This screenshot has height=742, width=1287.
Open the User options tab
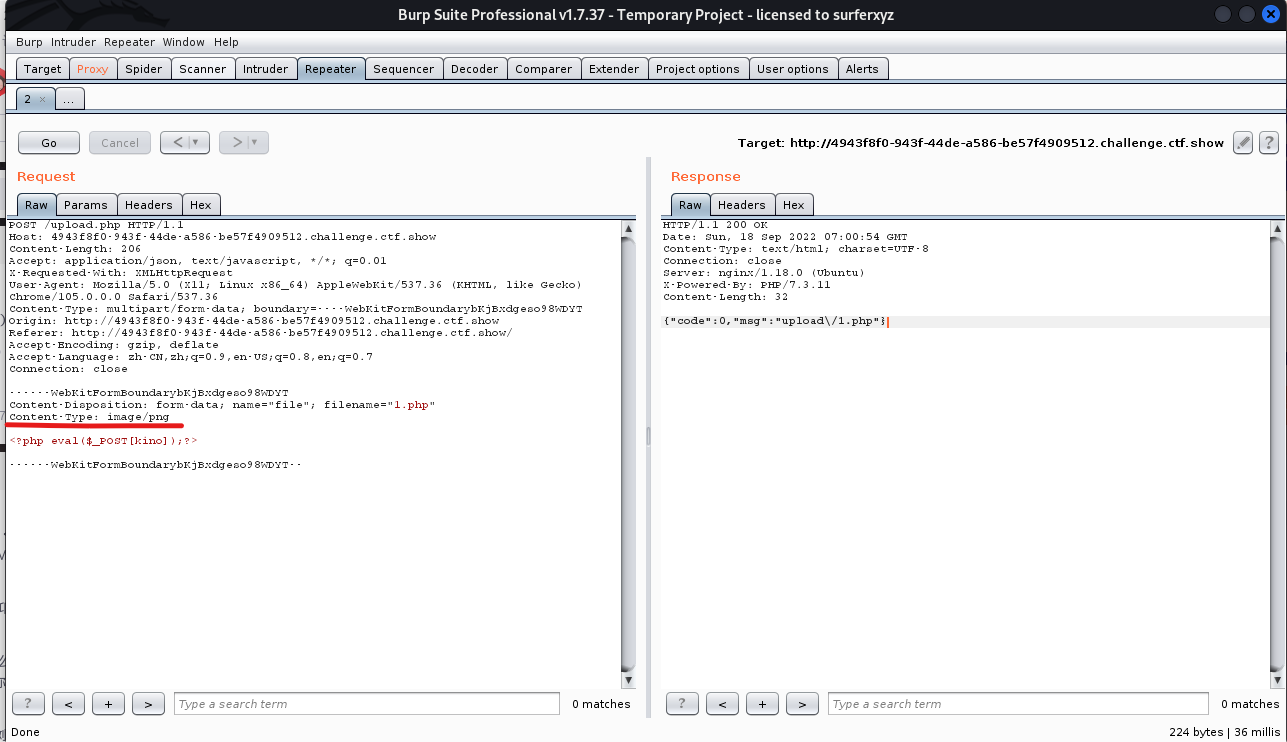[x=792, y=69]
